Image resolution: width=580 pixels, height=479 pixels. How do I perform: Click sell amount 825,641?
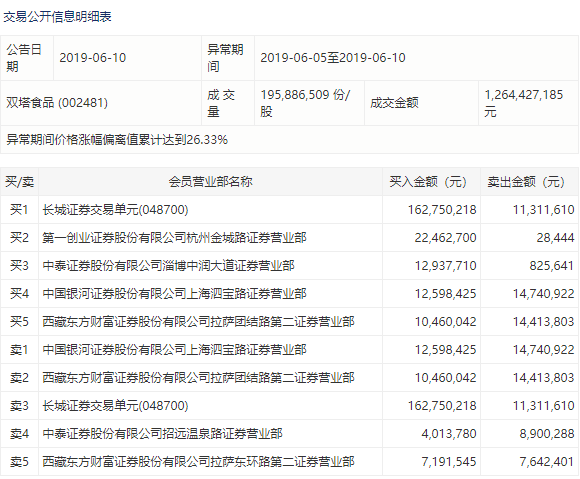(552, 266)
